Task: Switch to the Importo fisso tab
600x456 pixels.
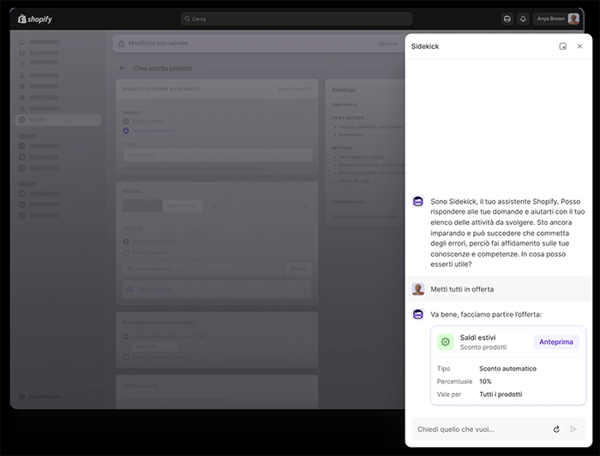Action: [x=182, y=206]
